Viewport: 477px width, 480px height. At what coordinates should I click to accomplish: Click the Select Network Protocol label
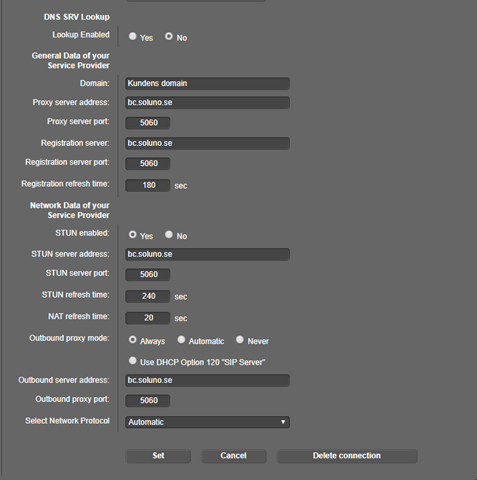pos(67,421)
